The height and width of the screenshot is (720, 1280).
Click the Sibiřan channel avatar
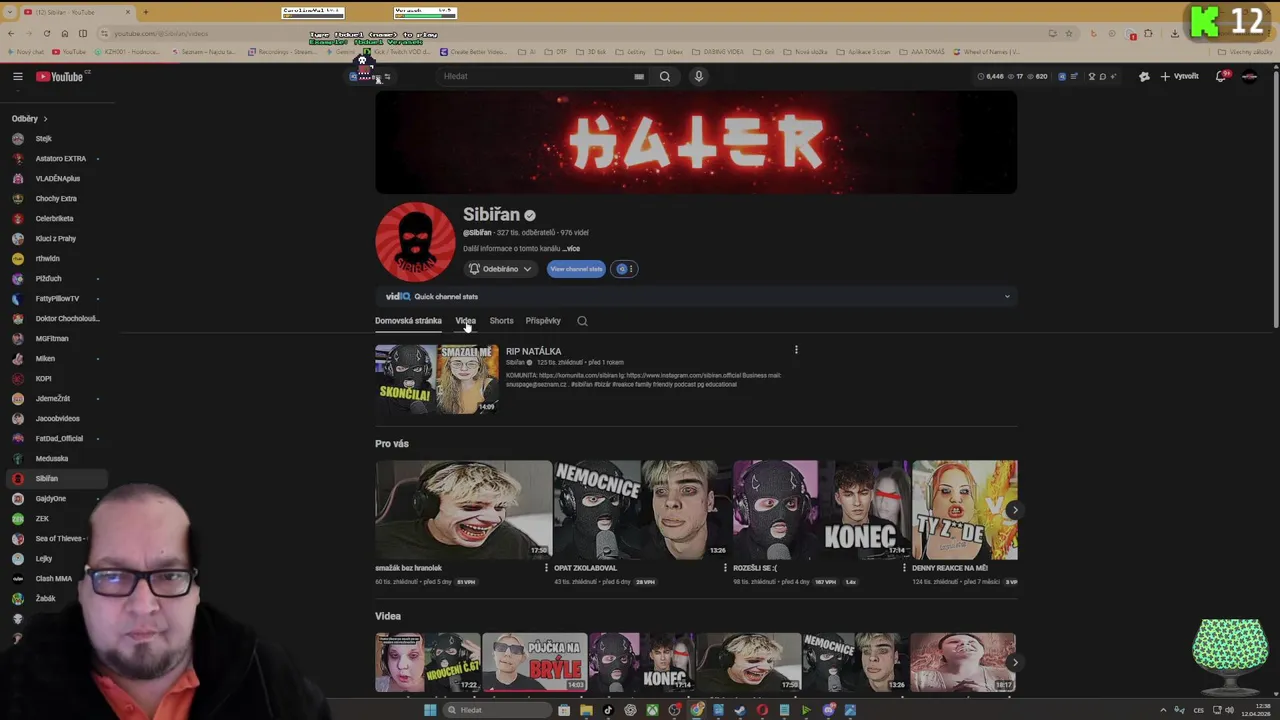click(415, 241)
